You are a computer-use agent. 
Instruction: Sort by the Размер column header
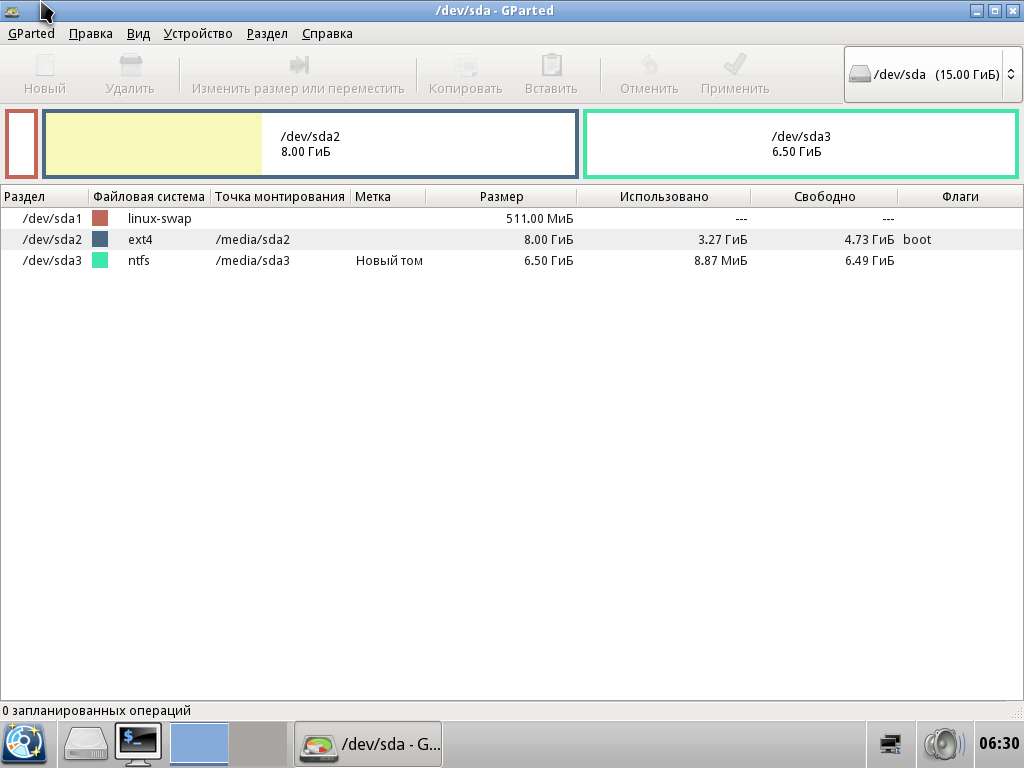[x=501, y=197]
